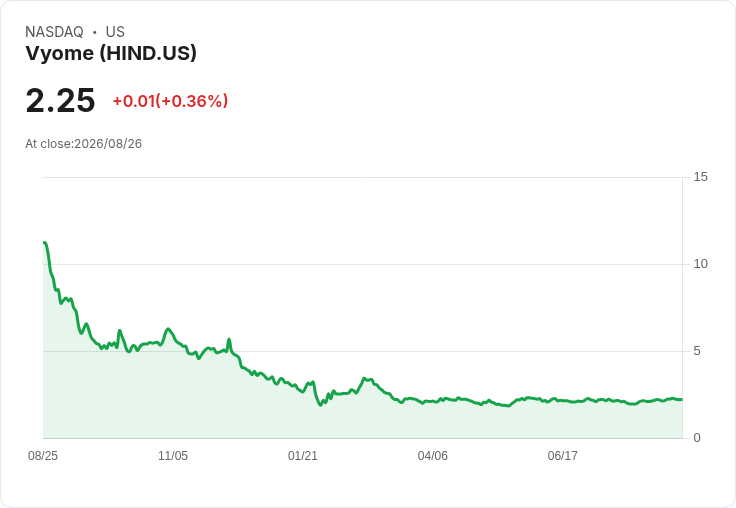Click the price spike just after 11/05

(230, 339)
